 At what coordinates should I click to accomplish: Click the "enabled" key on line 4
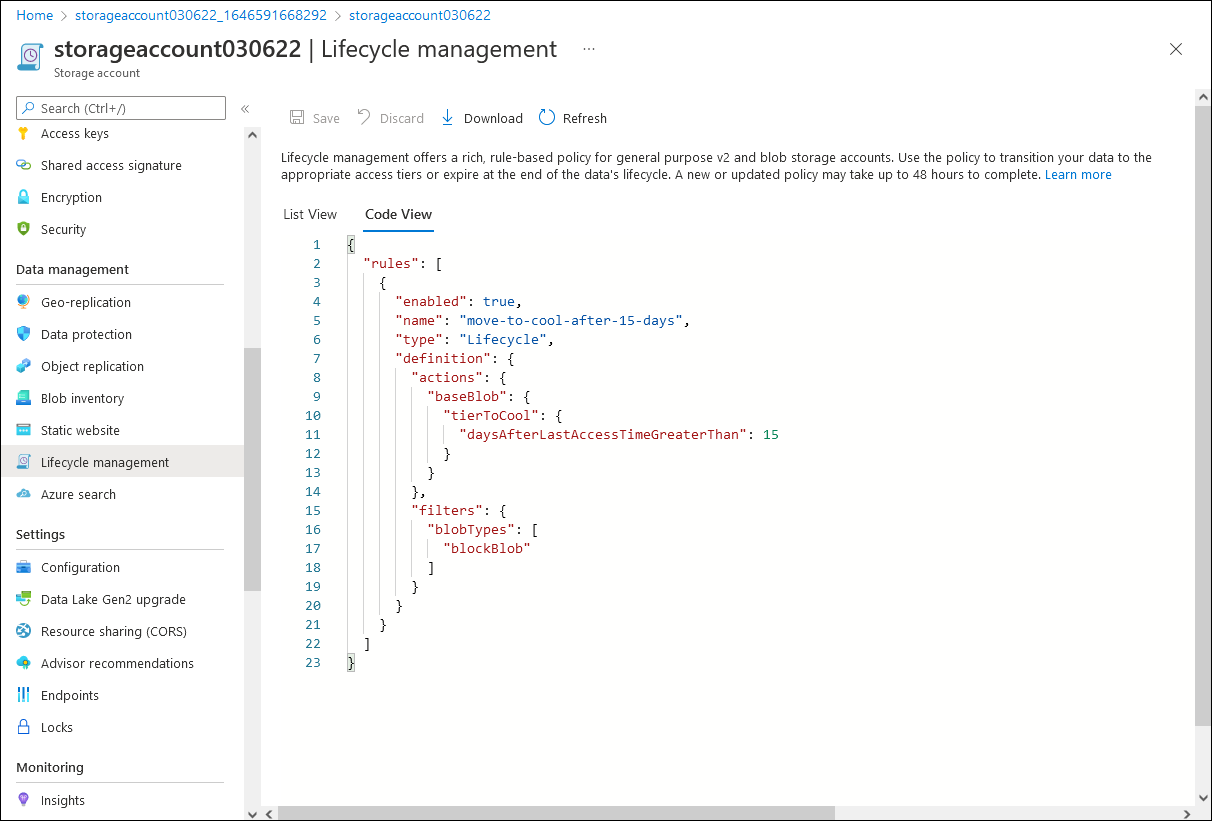coord(431,302)
